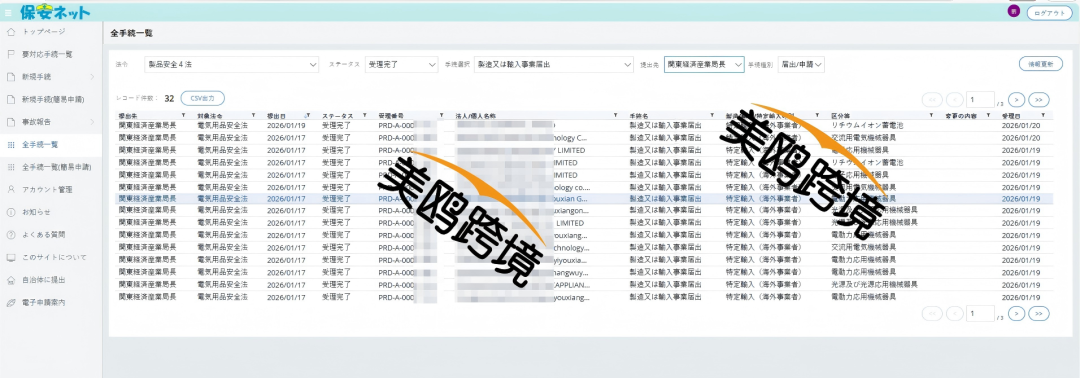This screenshot has height=378, width=1080.
Task: Open the filter icon on 受理日 column
Action: (x=1043, y=115)
